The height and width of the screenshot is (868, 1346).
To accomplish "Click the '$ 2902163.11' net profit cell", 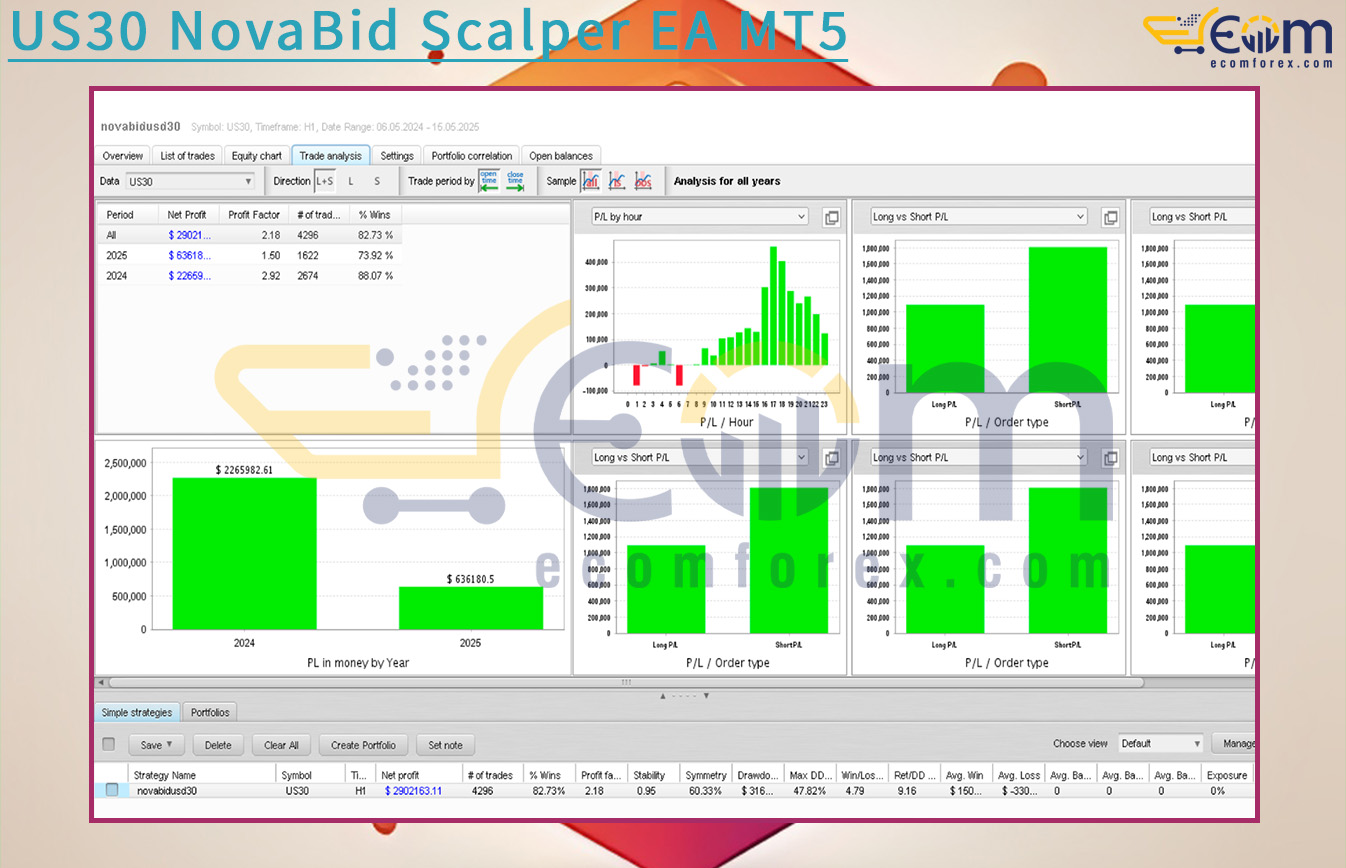I will point(413,790).
